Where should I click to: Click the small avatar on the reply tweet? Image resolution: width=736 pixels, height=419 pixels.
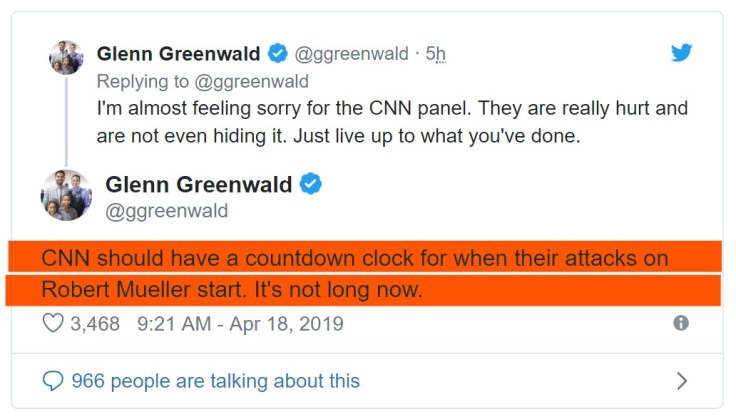pos(66,57)
